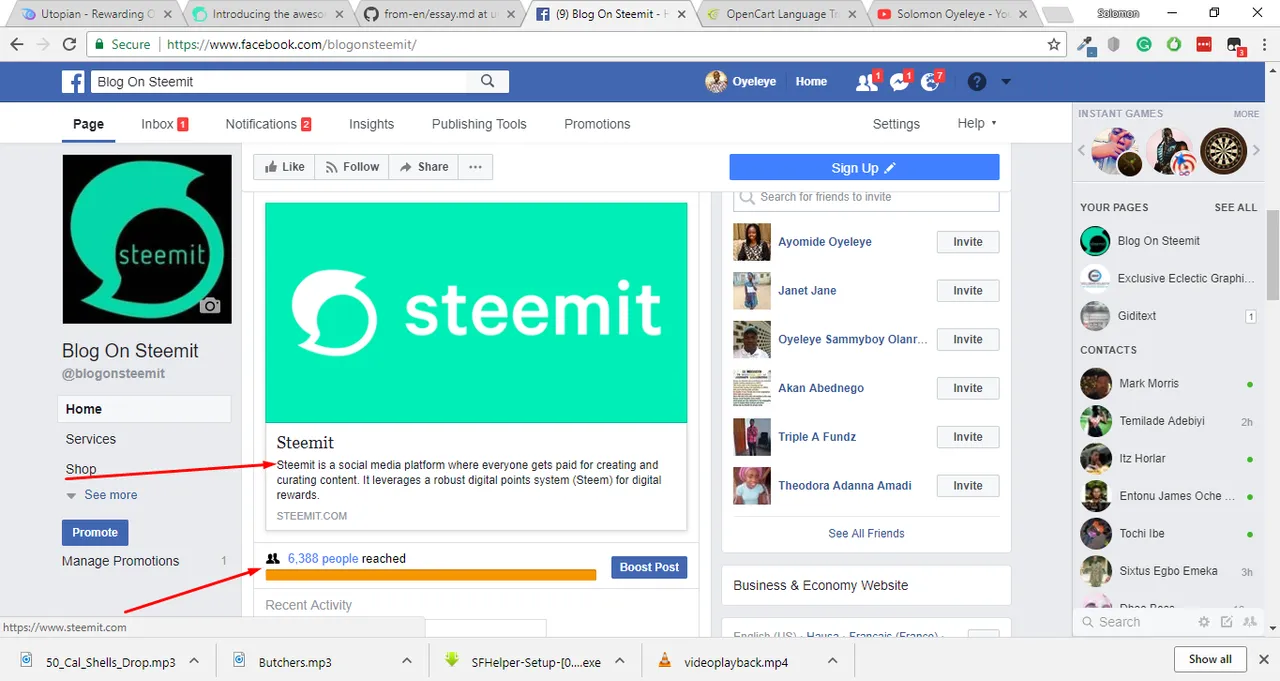Bookmark page with star icon
This screenshot has width=1280, height=681.
tap(1054, 44)
